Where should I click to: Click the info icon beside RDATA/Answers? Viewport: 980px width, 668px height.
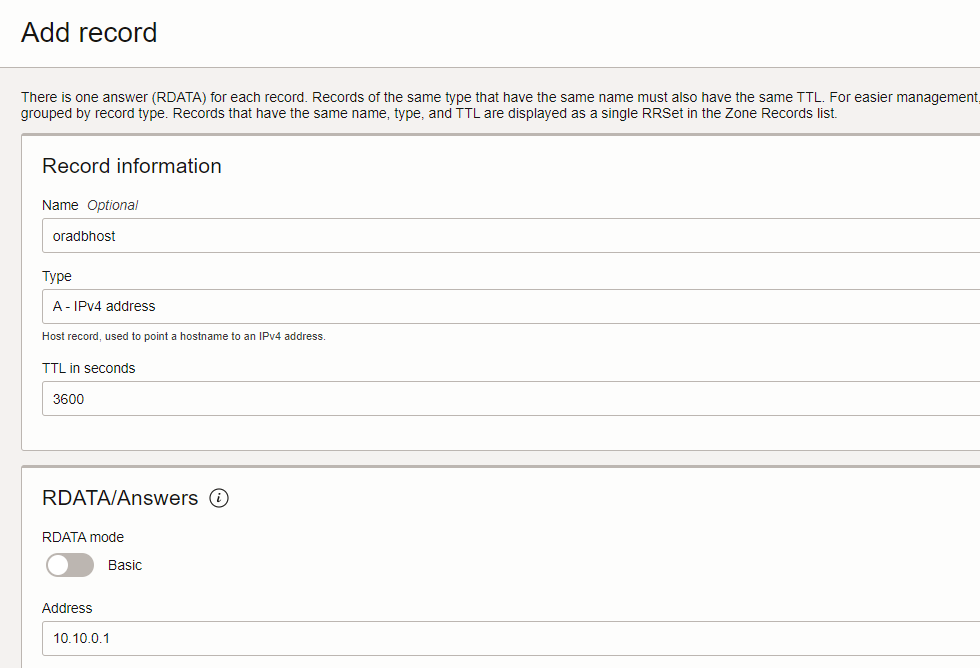point(219,498)
